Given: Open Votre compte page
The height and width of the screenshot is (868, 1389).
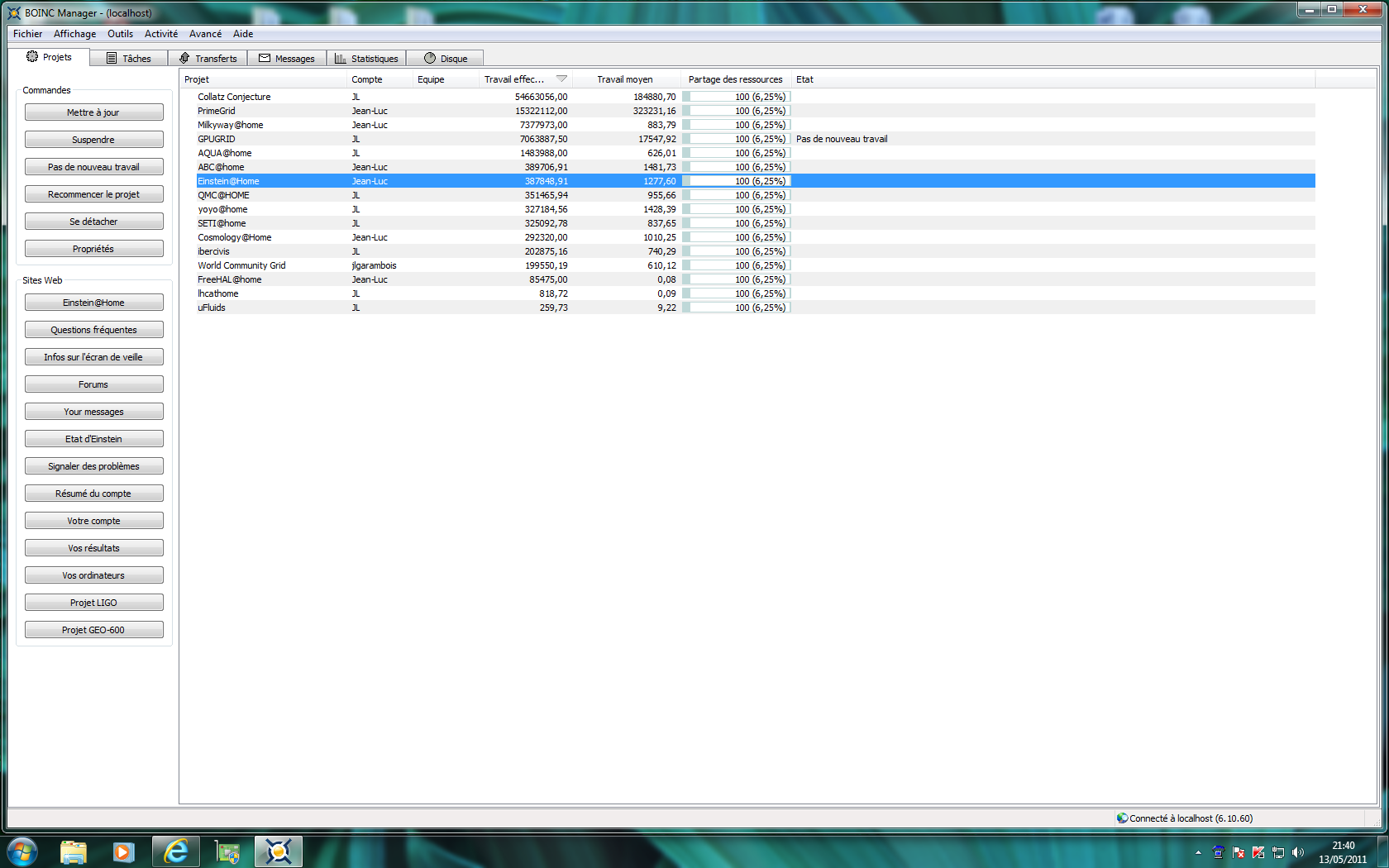Looking at the screenshot, I should pyautogui.click(x=93, y=521).
